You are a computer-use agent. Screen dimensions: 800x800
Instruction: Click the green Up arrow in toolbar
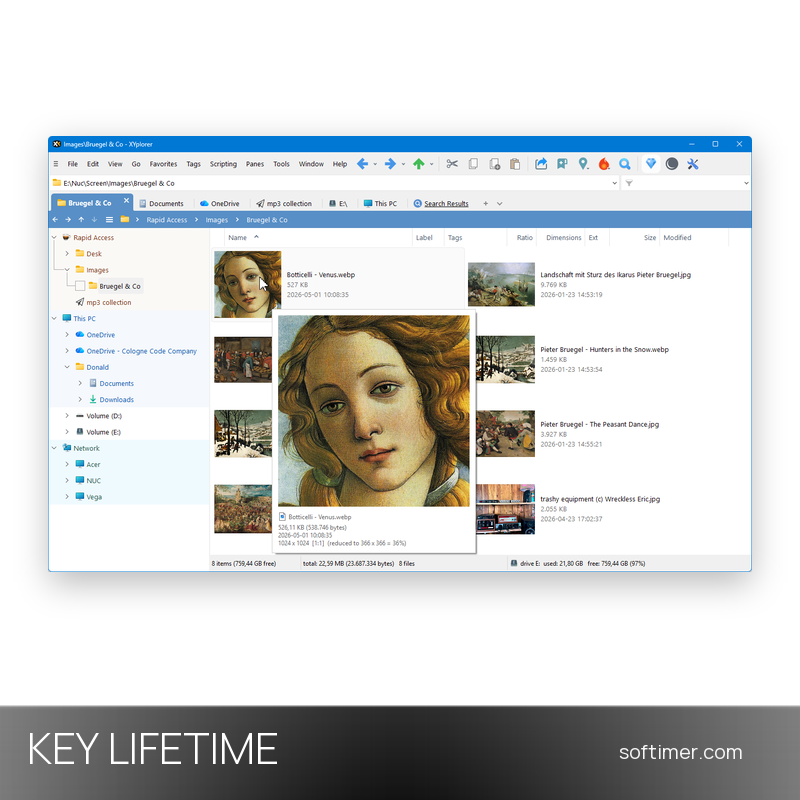[418, 164]
